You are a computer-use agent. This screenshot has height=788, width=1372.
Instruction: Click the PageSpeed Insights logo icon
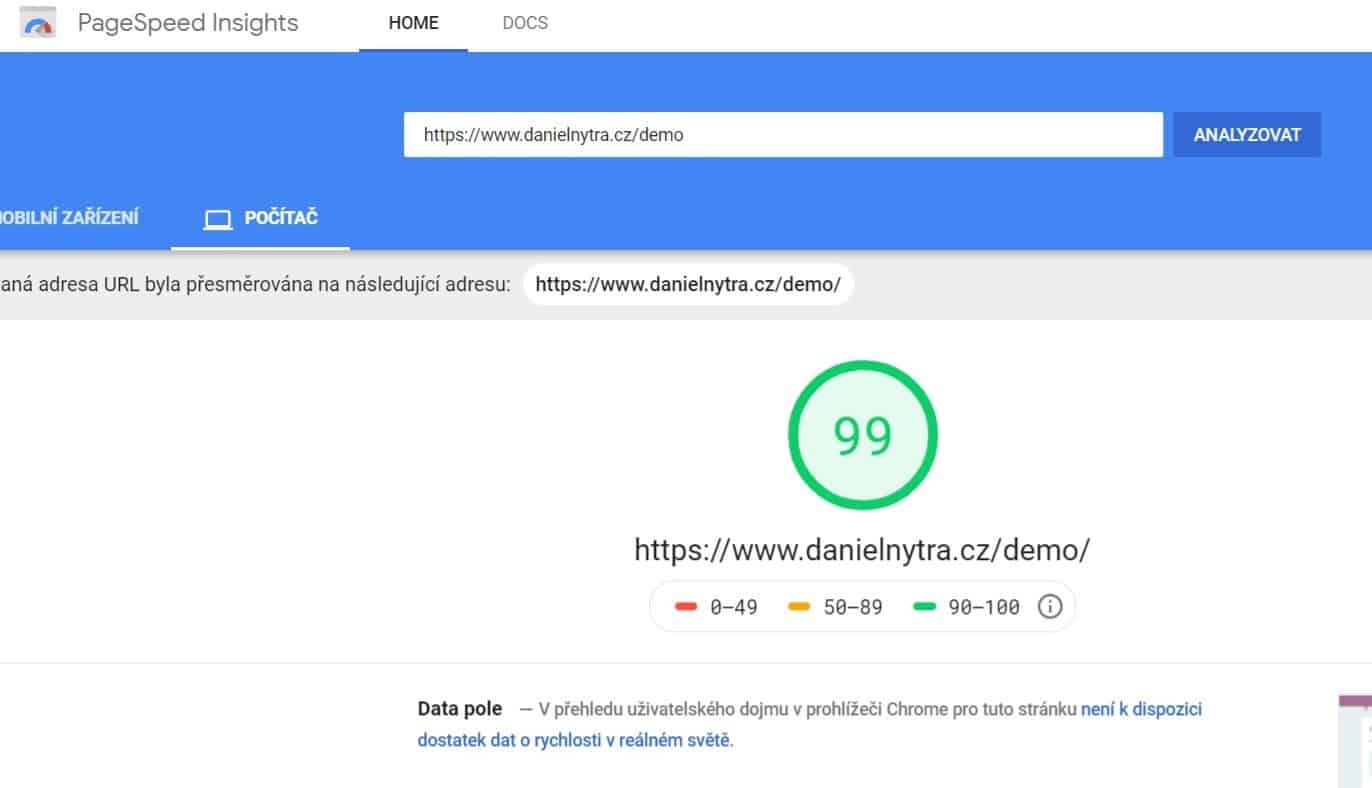(x=38, y=23)
